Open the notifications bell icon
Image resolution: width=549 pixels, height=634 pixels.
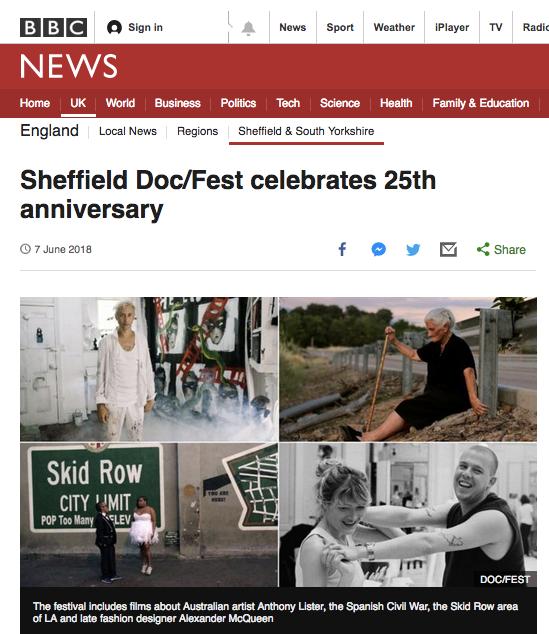tap(248, 28)
